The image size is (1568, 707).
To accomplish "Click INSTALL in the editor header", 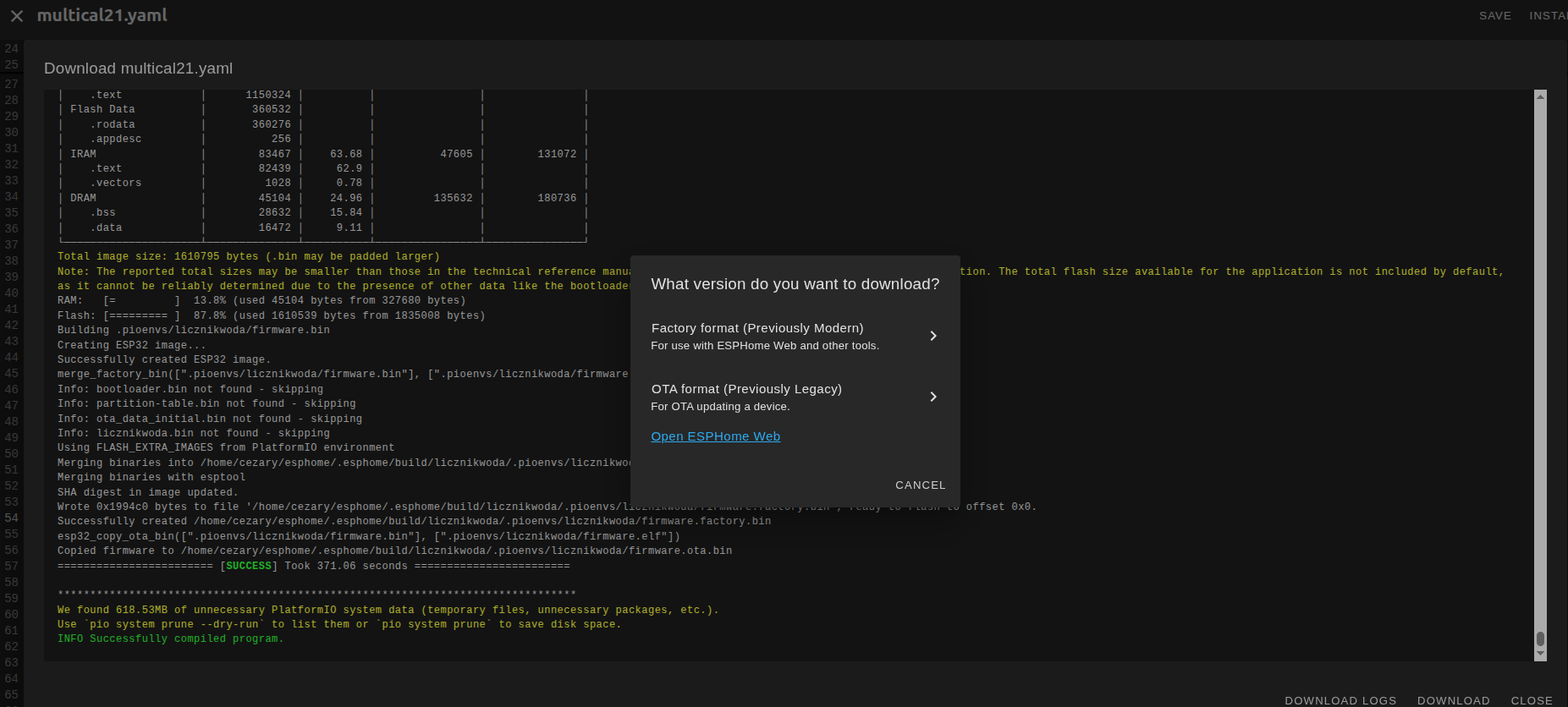I will click(x=1548, y=16).
